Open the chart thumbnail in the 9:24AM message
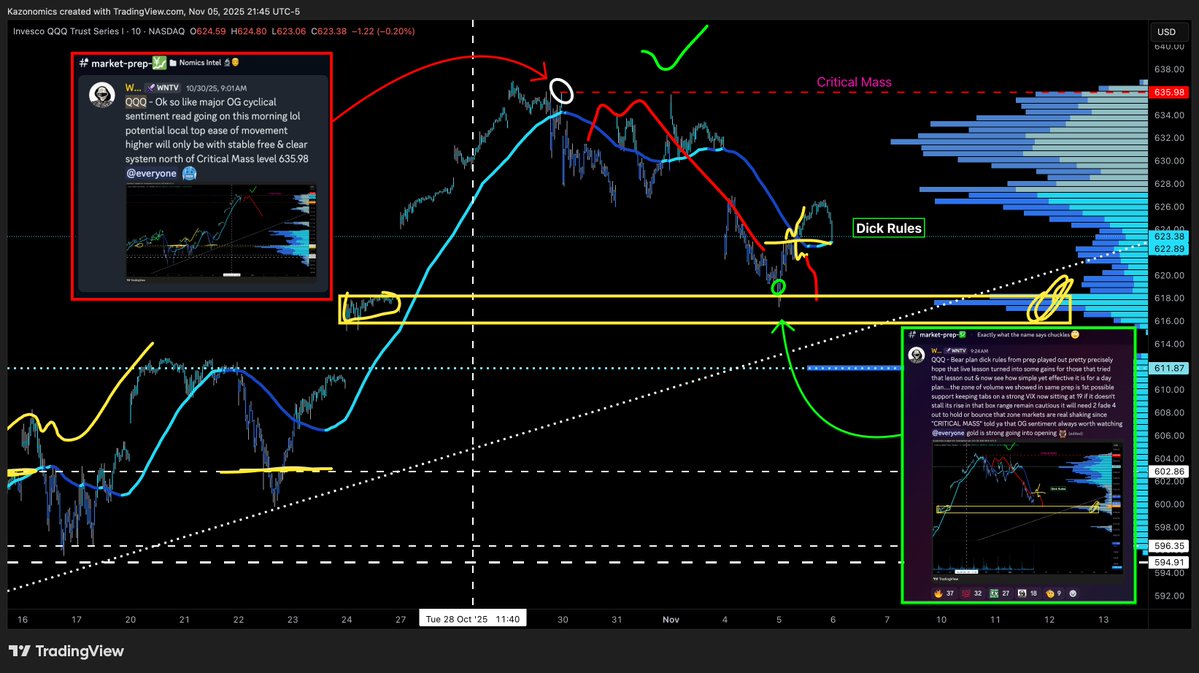The width and height of the screenshot is (1199, 673). tap(1028, 509)
